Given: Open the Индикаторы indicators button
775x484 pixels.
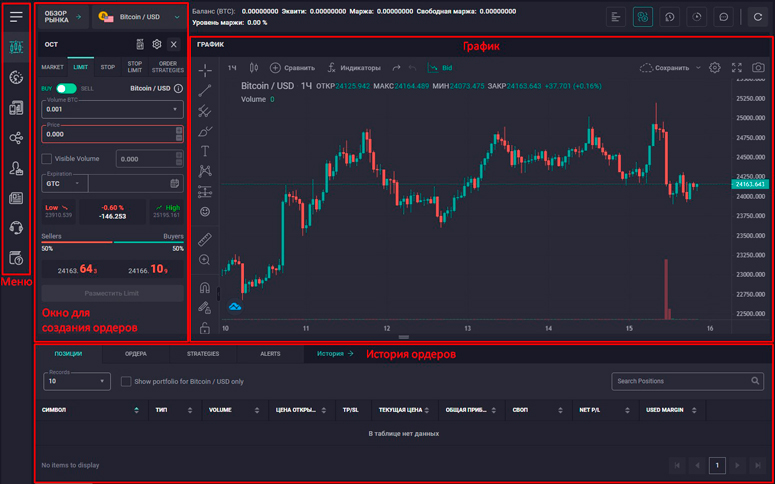Looking at the screenshot, I should pyautogui.click(x=354, y=68).
